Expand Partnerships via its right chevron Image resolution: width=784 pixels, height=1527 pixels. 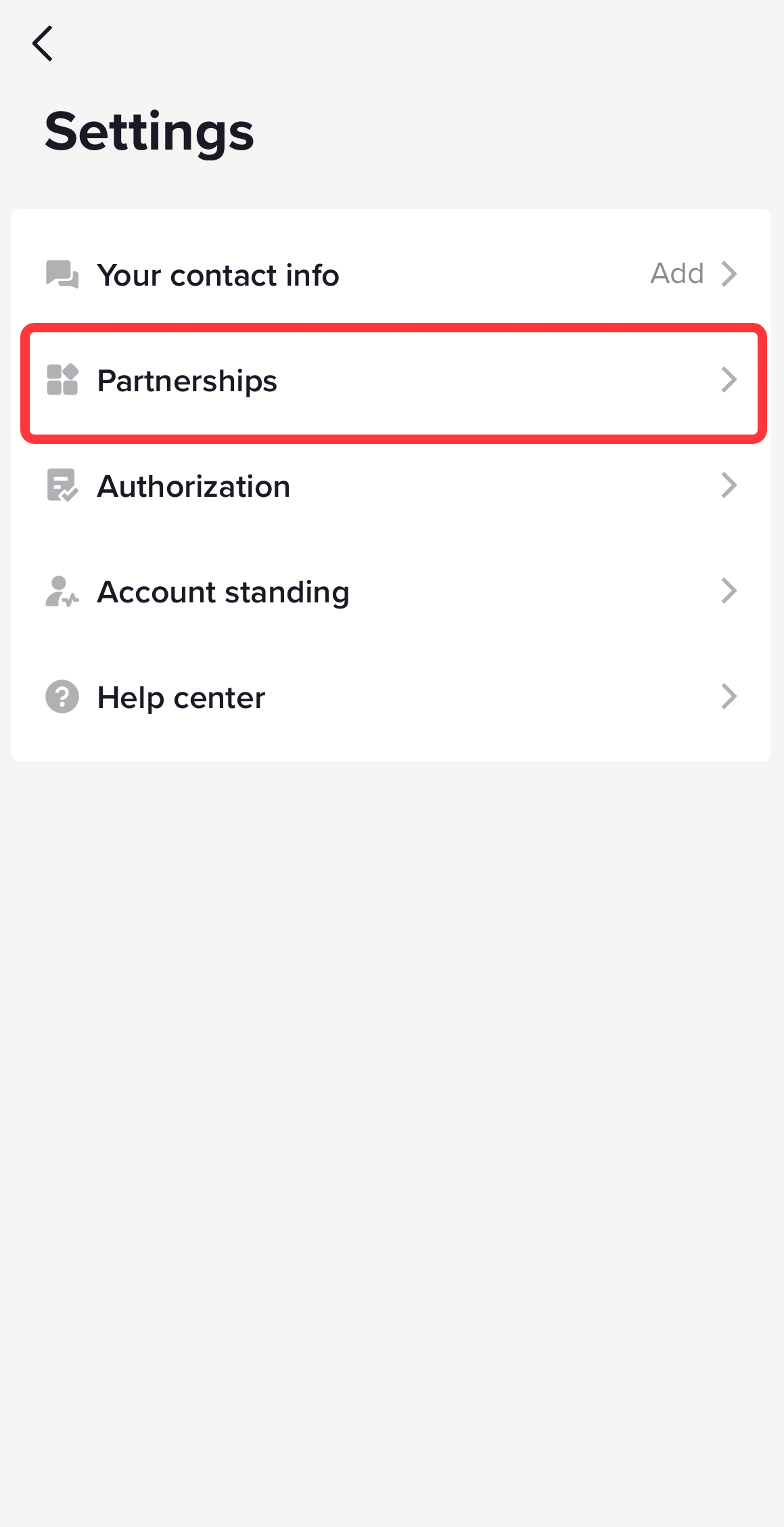729,380
